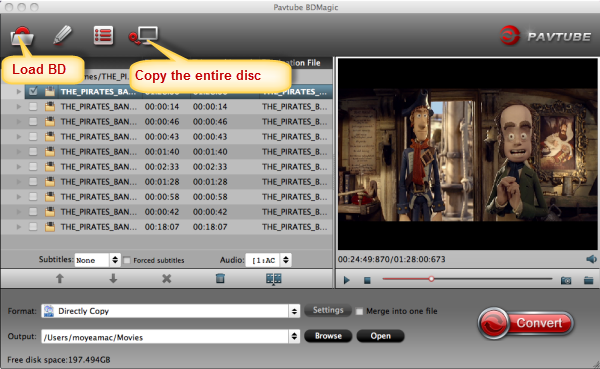Click the 00:24:49:870/01:28:00:673 timecode
The width and height of the screenshot is (600, 369).
[x=392, y=259]
